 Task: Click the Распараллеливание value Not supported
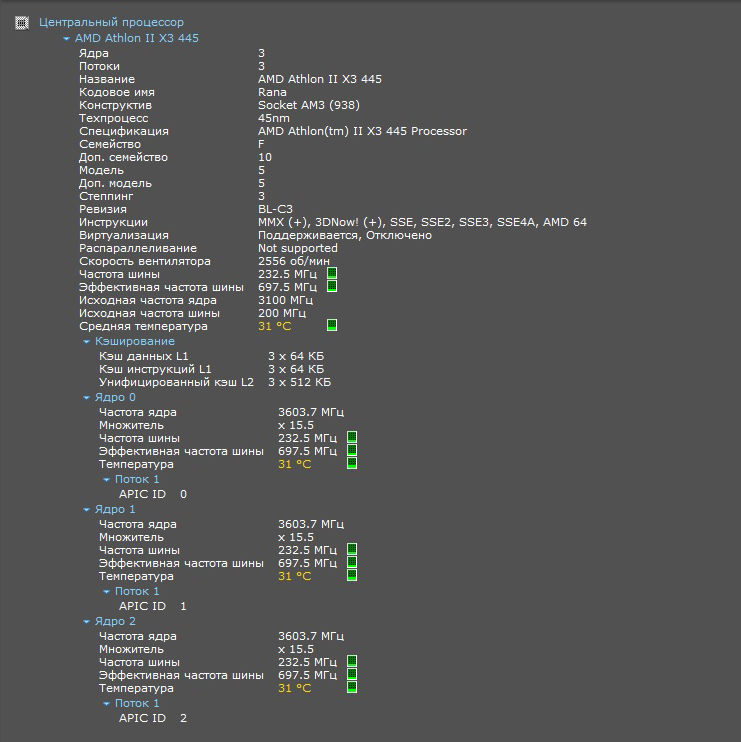pyautogui.click(x=298, y=248)
